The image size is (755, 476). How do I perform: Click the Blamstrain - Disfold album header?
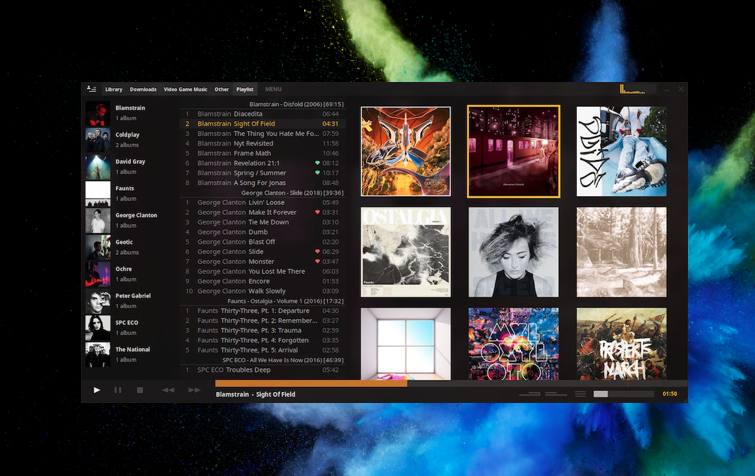(x=264, y=104)
